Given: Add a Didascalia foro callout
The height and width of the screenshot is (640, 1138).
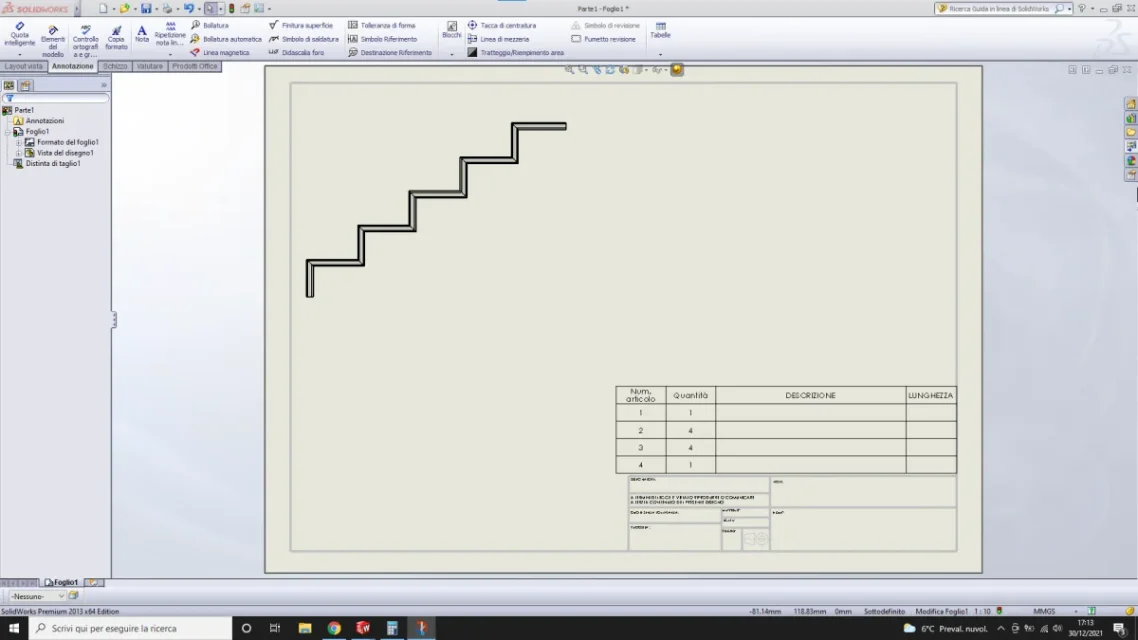Looking at the screenshot, I should tap(296, 53).
